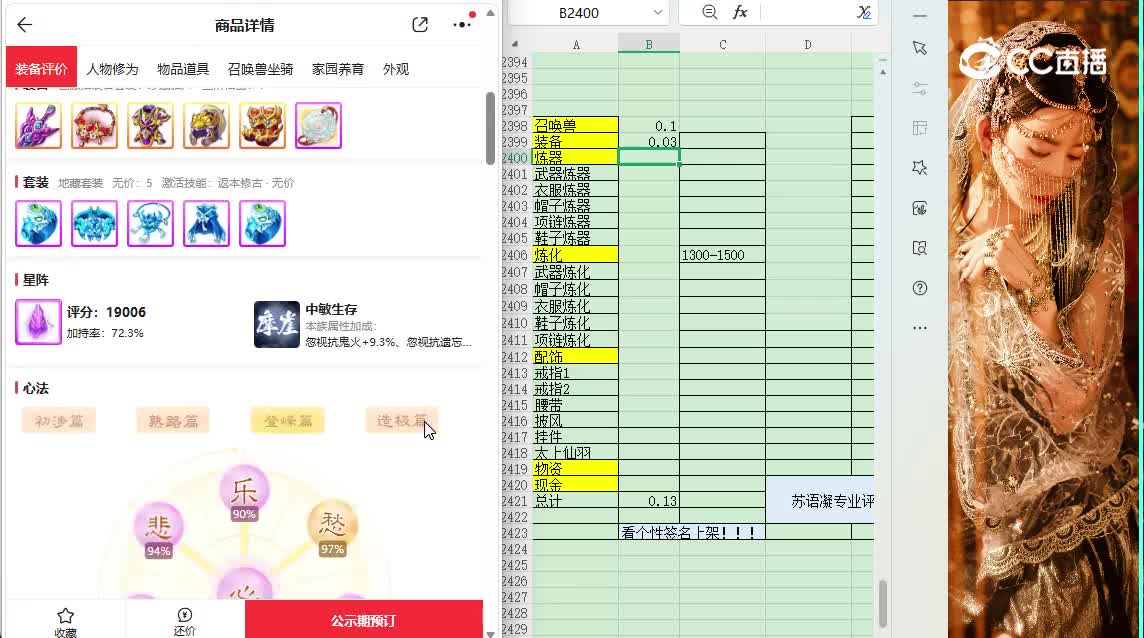Open the sliders settings icon in sidebar

point(919,88)
